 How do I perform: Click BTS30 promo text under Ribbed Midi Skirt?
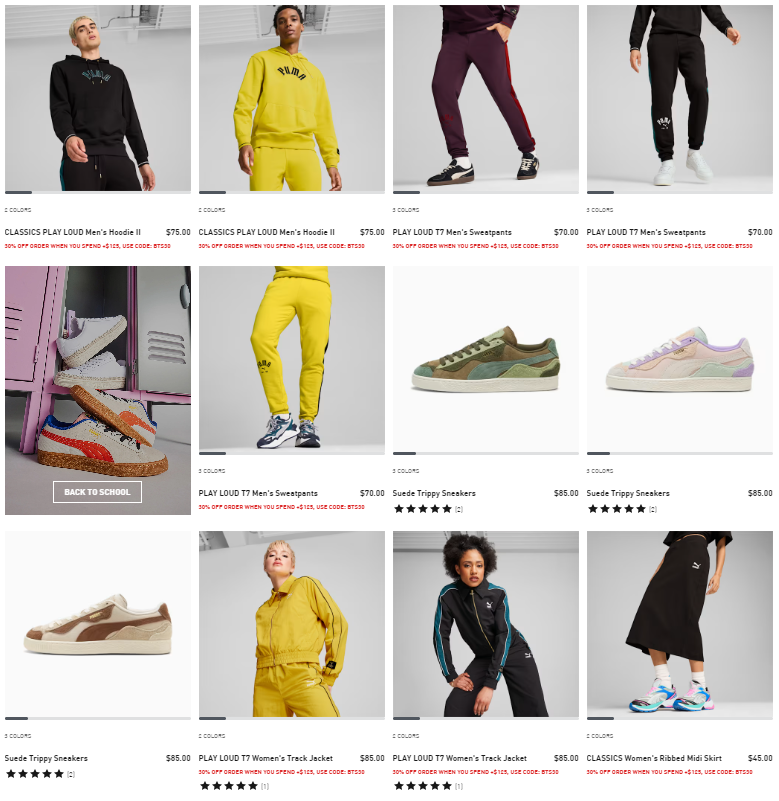(670, 772)
